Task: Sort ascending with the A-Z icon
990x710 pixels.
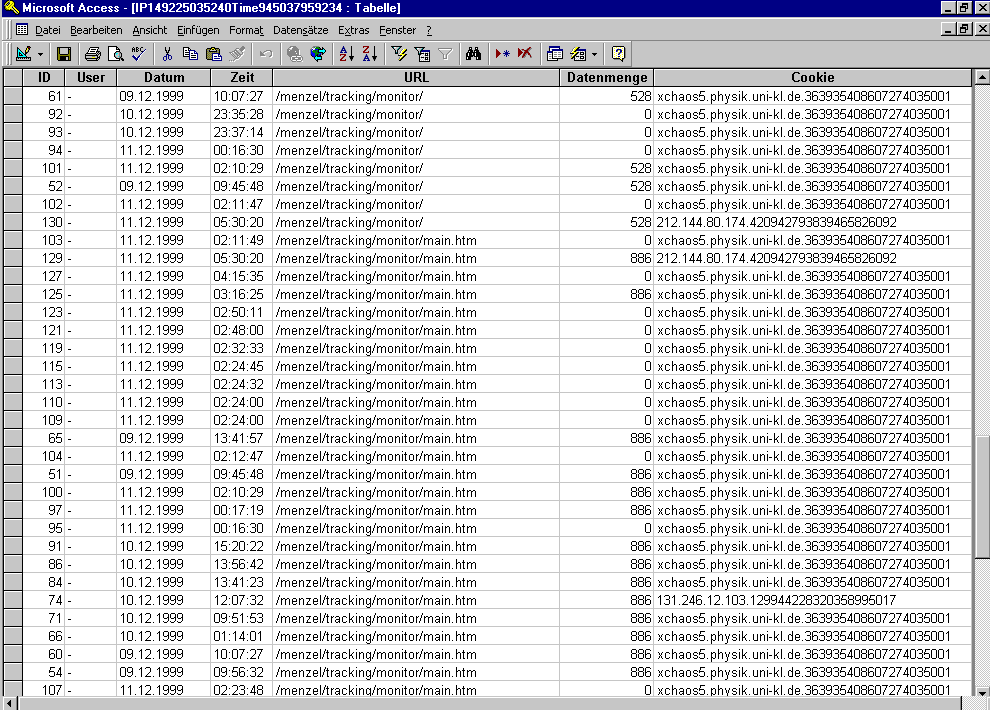Action: pos(347,54)
